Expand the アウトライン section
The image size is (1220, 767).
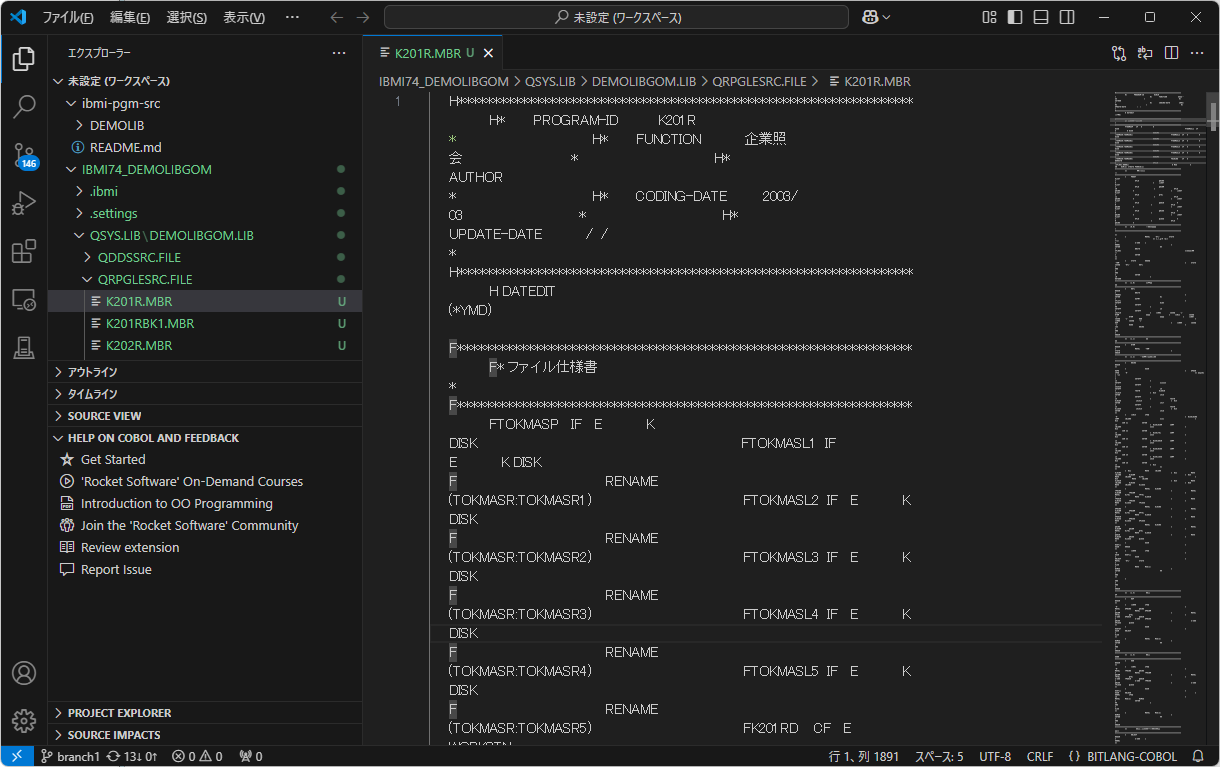coord(205,372)
